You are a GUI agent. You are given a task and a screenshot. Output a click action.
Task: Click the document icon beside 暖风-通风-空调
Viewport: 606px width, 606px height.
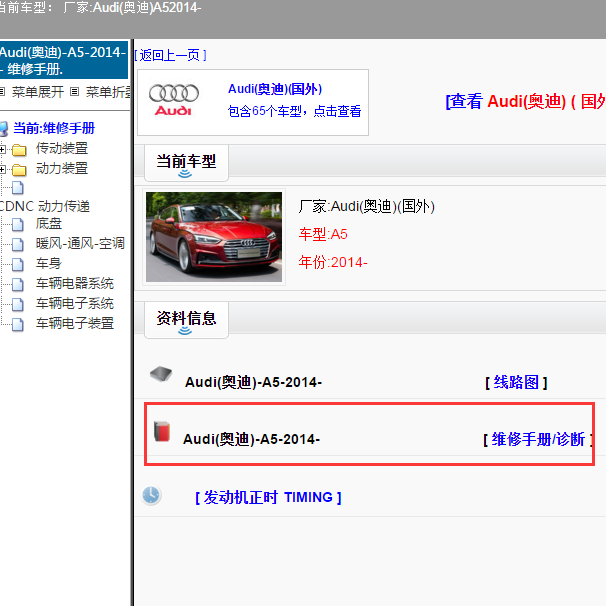(x=18, y=244)
